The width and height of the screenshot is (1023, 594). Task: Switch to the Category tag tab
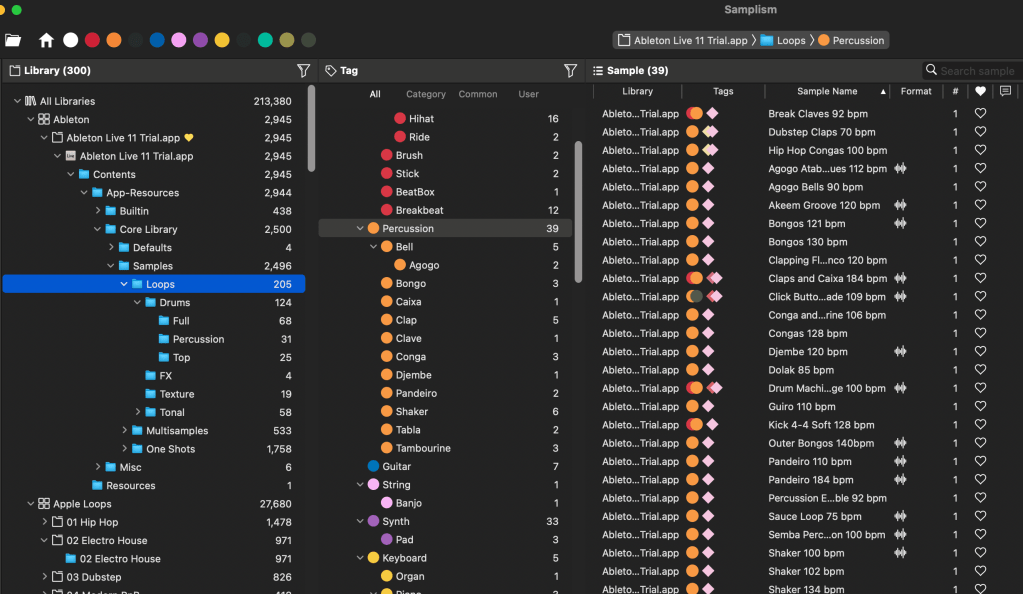pos(426,94)
